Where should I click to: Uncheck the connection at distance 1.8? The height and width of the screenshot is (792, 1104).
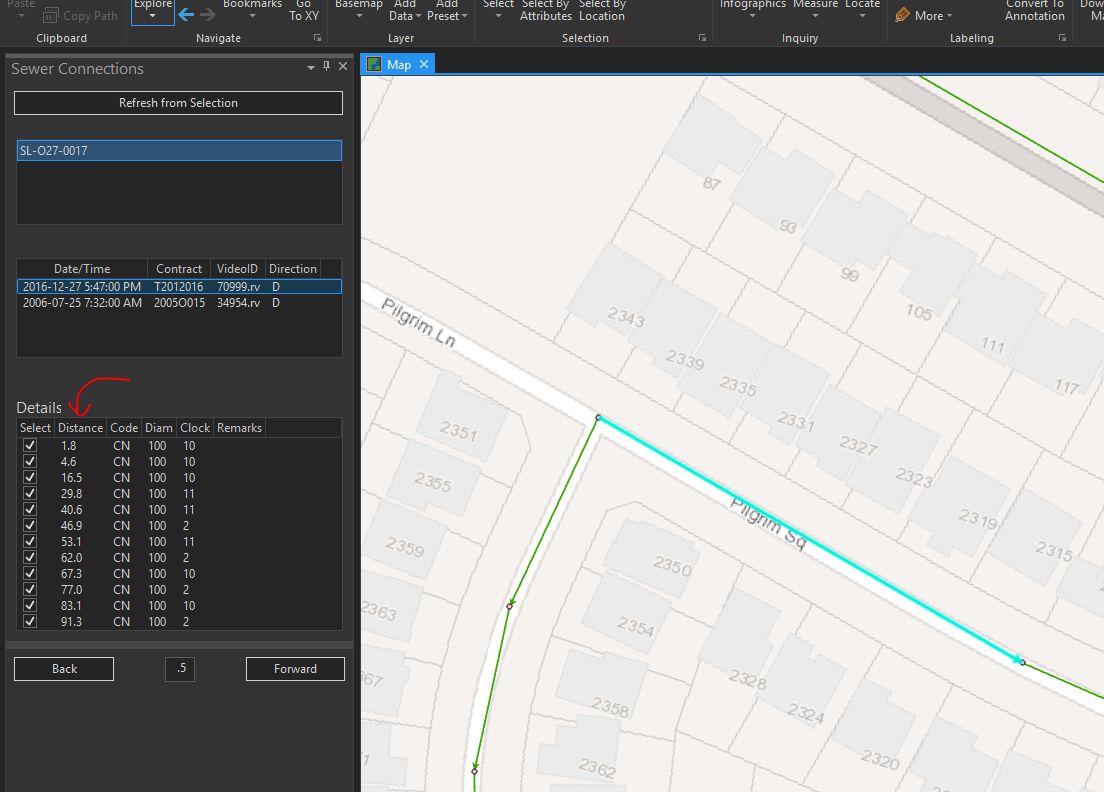(30, 446)
